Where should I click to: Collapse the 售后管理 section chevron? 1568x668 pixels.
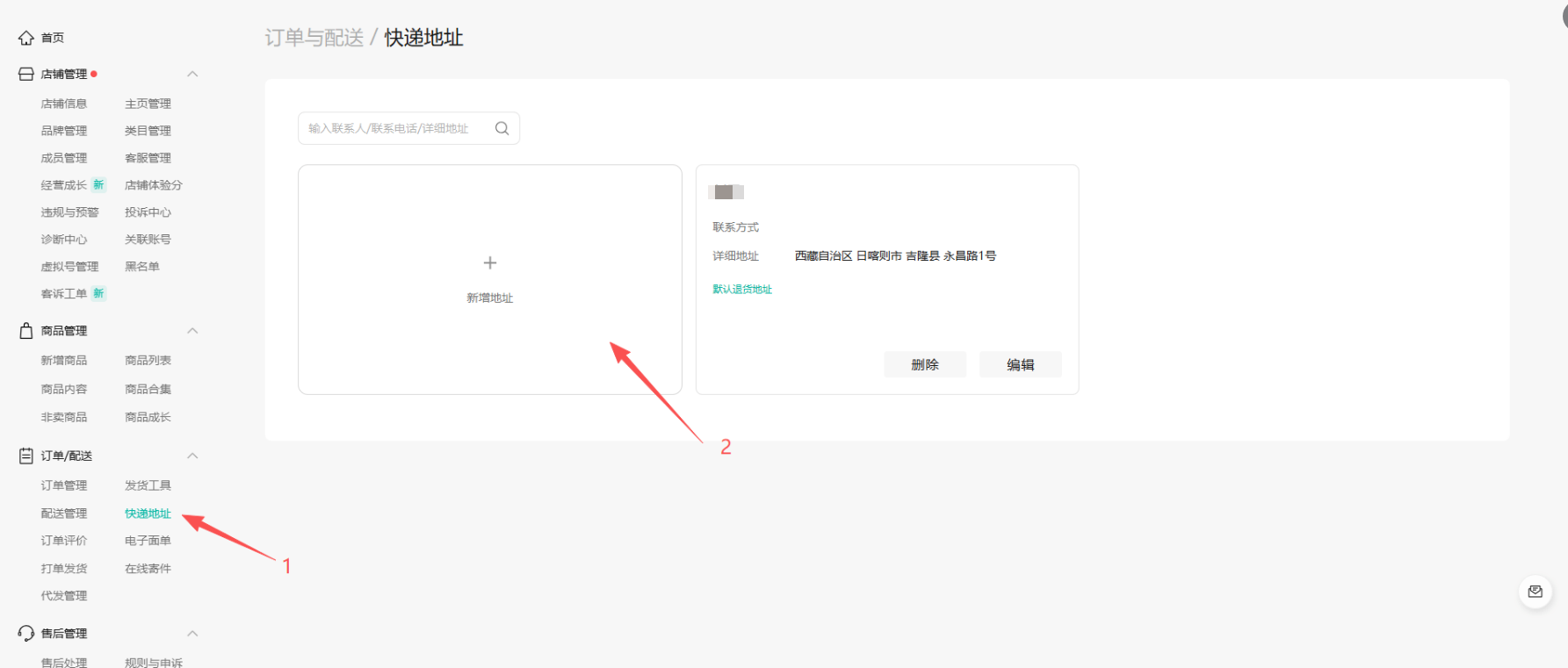192,633
